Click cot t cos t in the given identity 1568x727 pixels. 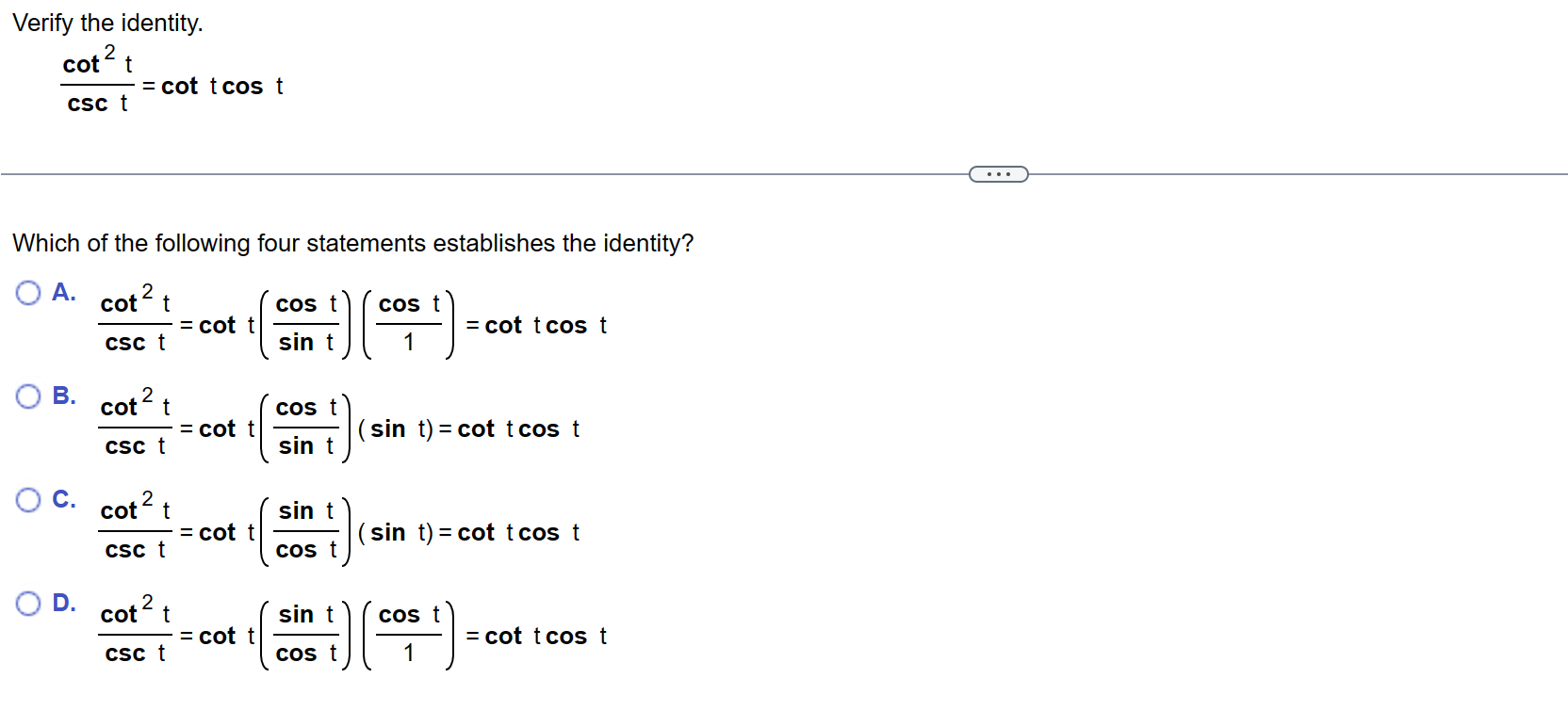click(223, 86)
